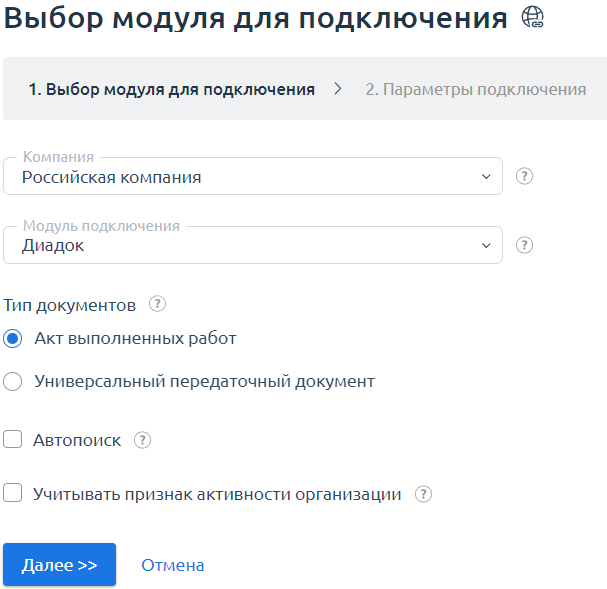Screen dimensions: 607x589
Task: Select Акт выполненных работ radio button
Action: click(x=13, y=339)
